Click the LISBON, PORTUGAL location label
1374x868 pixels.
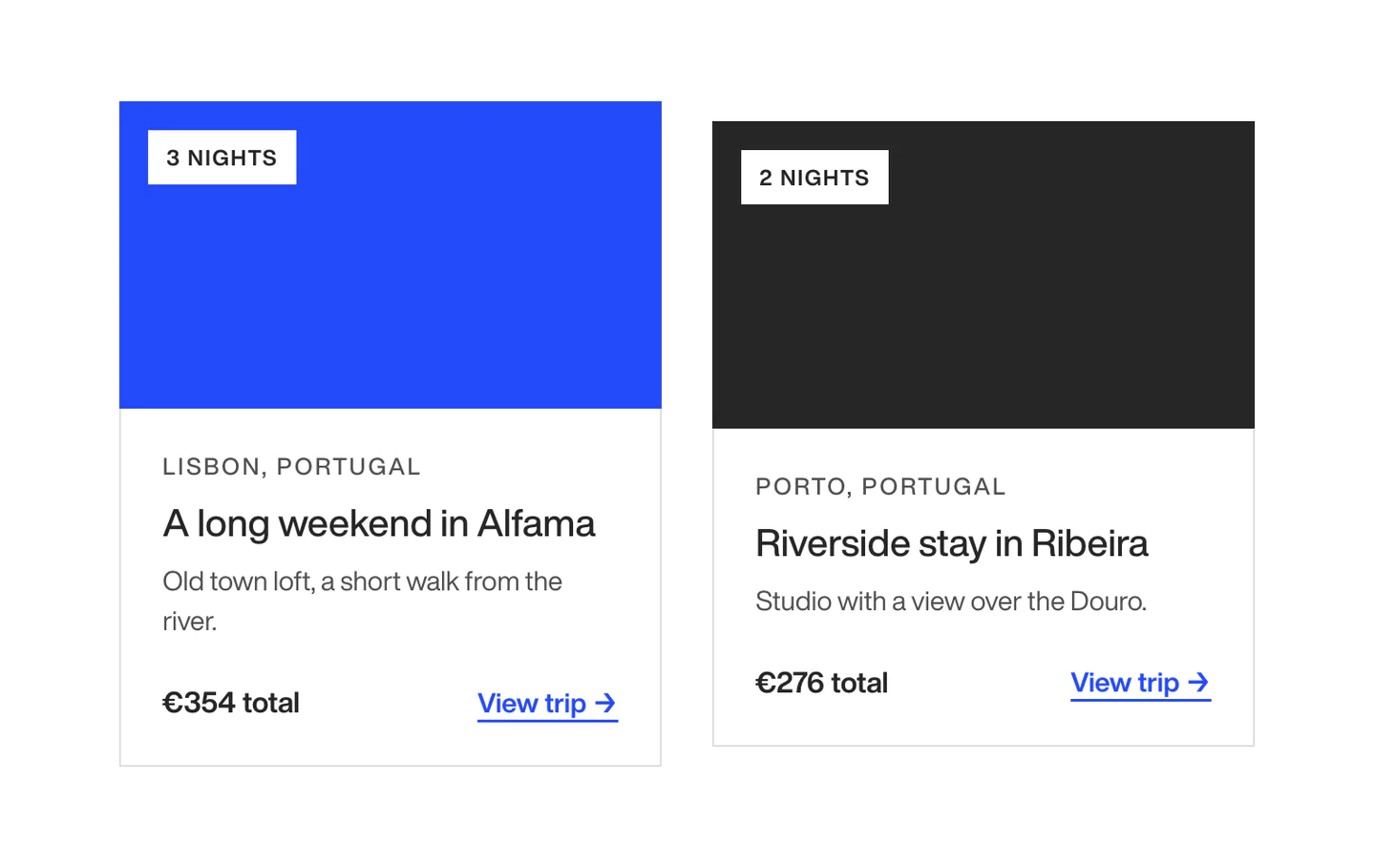[291, 467]
